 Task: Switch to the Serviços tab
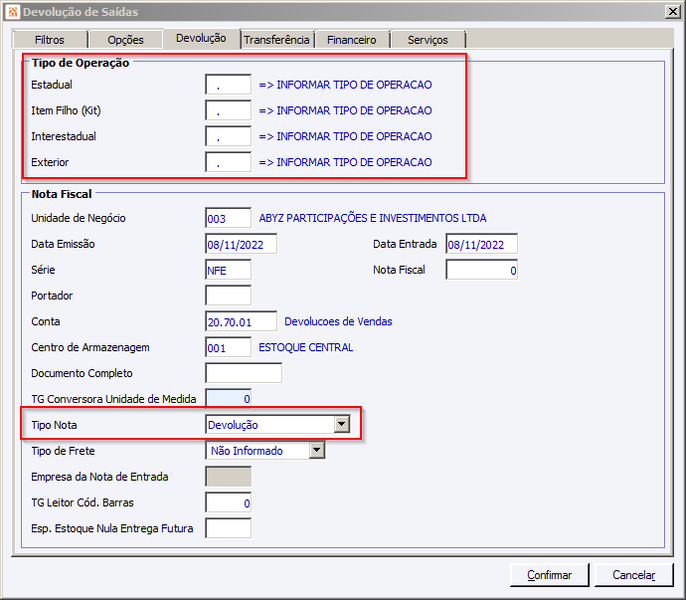coord(428,40)
